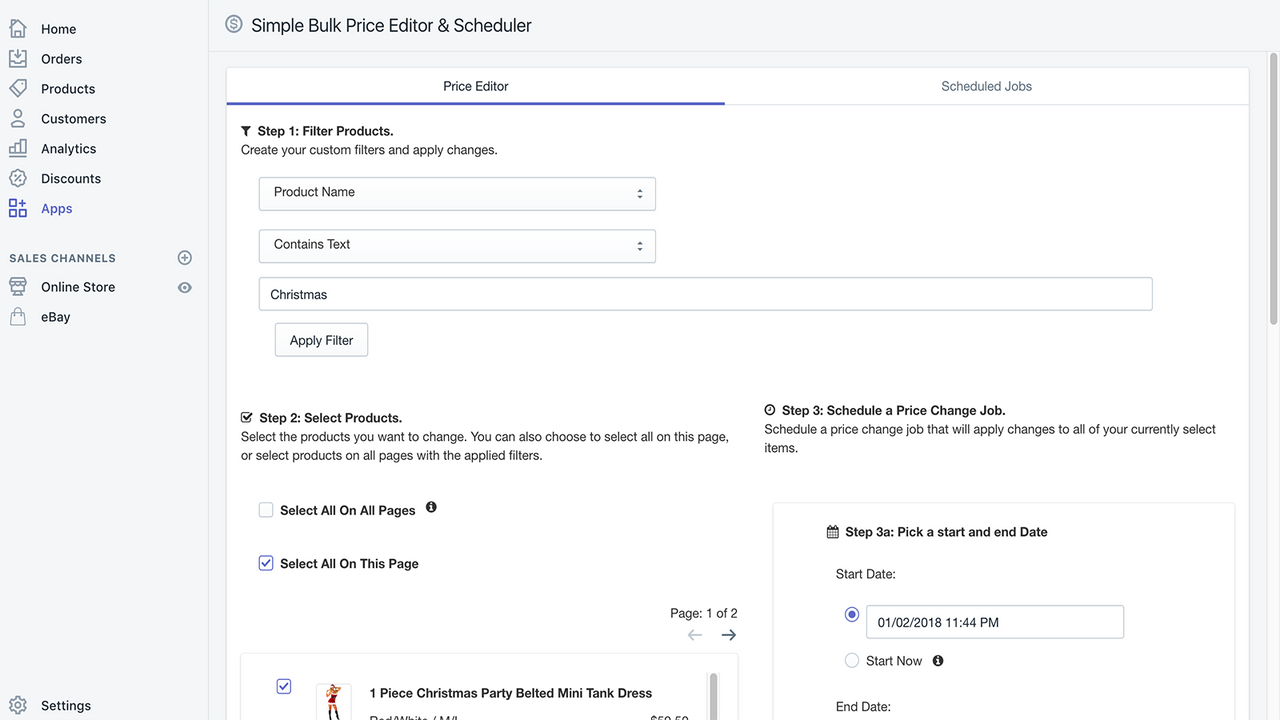Click the Analytics bar chart icon
Screen dimensions: 1280x720
(17, 148)
